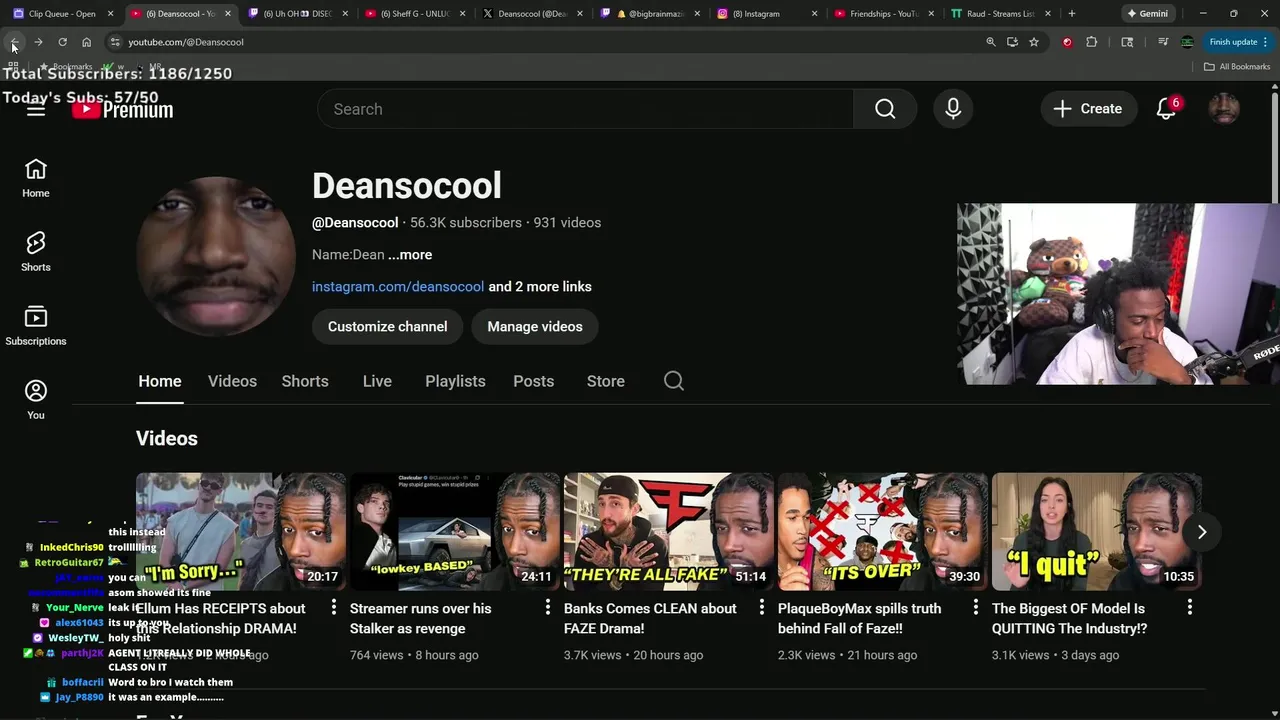
Task: Expand the channel description with ...more
Action: [410, 254]
